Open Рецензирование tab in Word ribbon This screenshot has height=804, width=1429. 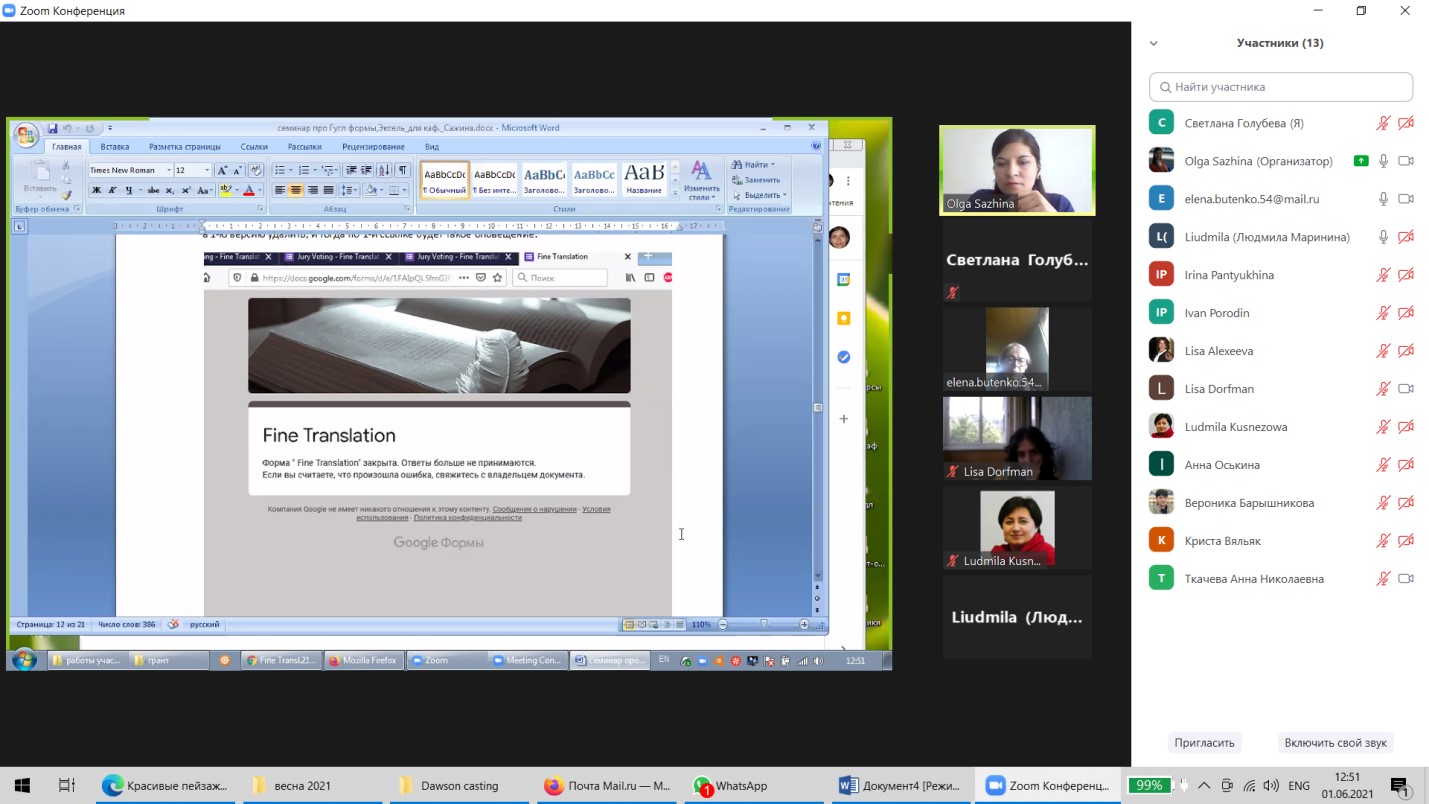tap(373, 147)
